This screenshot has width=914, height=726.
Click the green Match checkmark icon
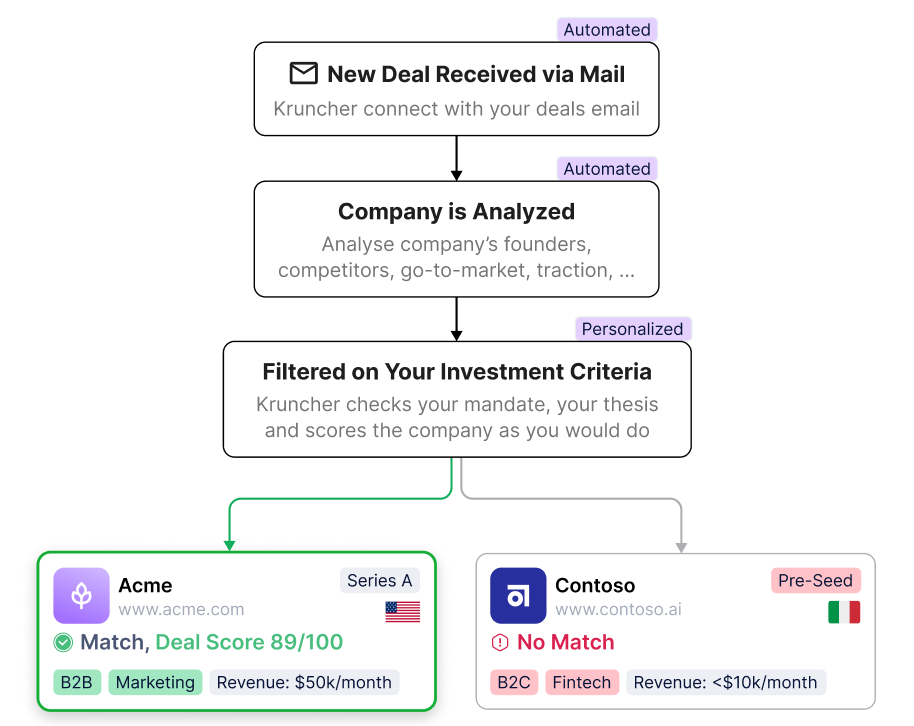[x=64, y=643]
